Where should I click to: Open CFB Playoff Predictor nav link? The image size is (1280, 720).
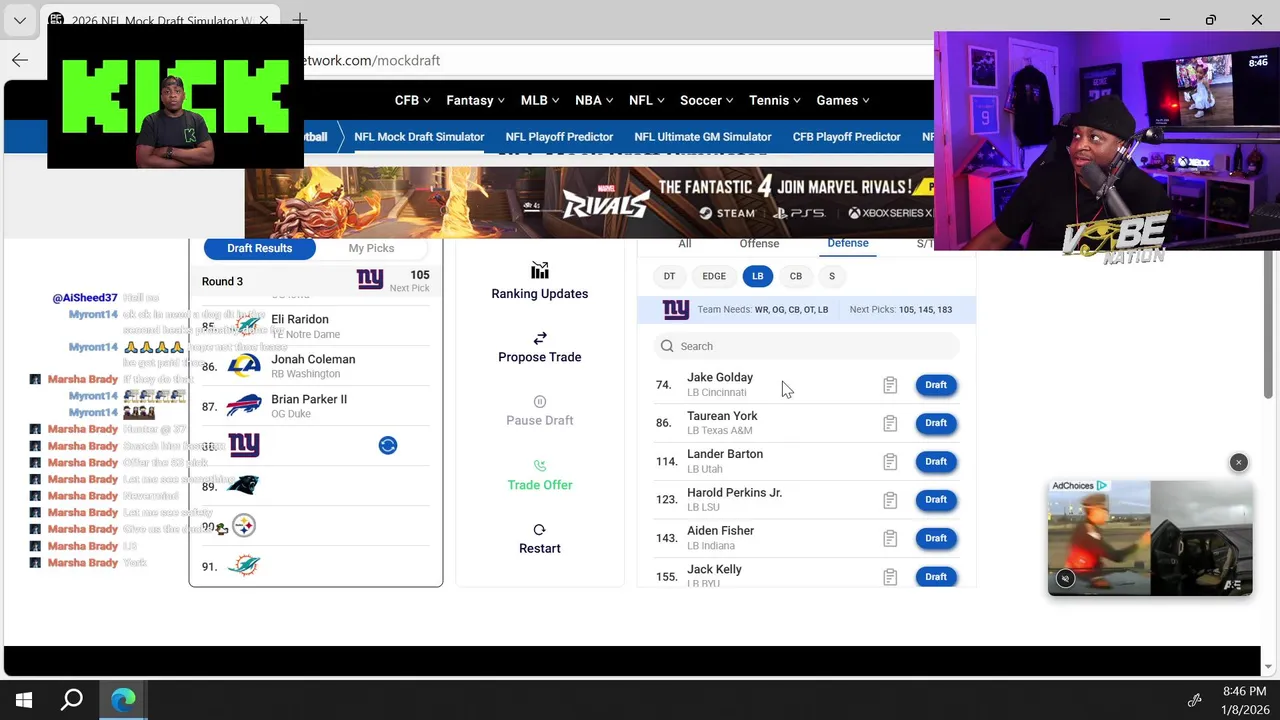click(x=847, y=137)
